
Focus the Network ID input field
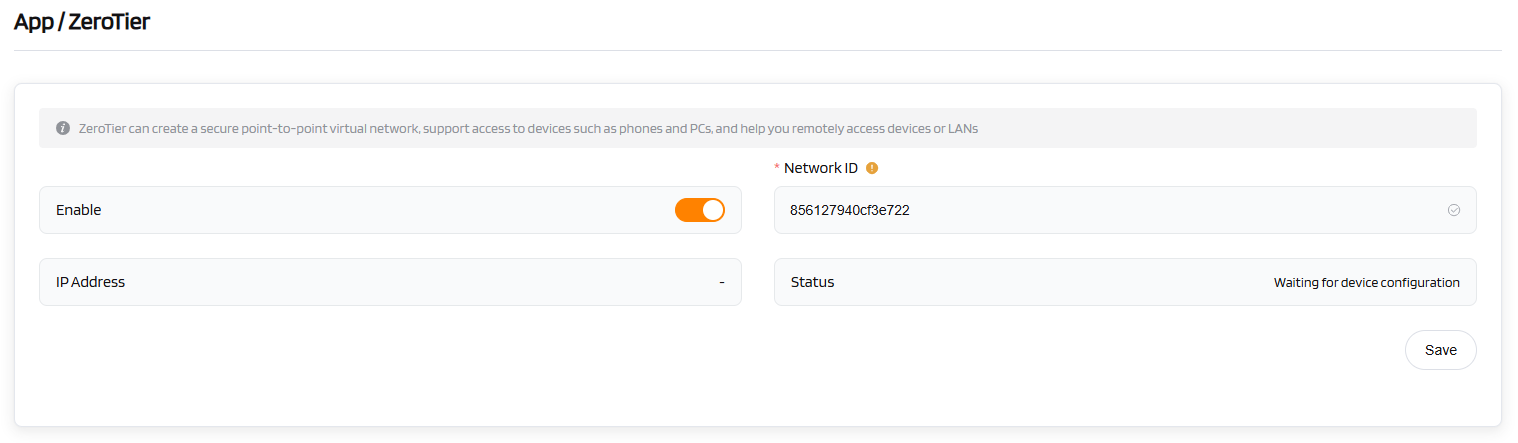point(1100,210)
